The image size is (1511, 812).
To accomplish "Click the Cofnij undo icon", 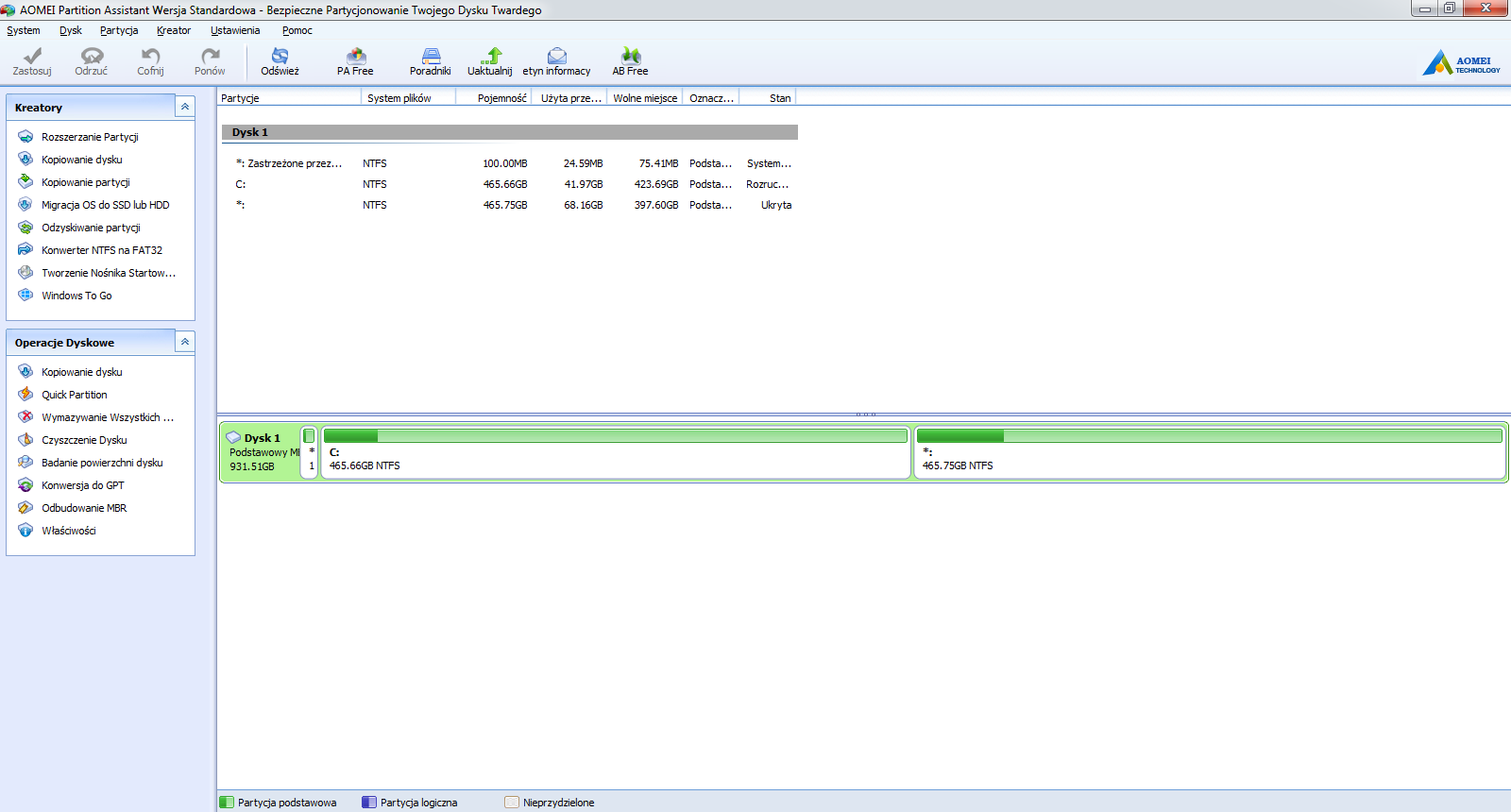I will (150, 56).
